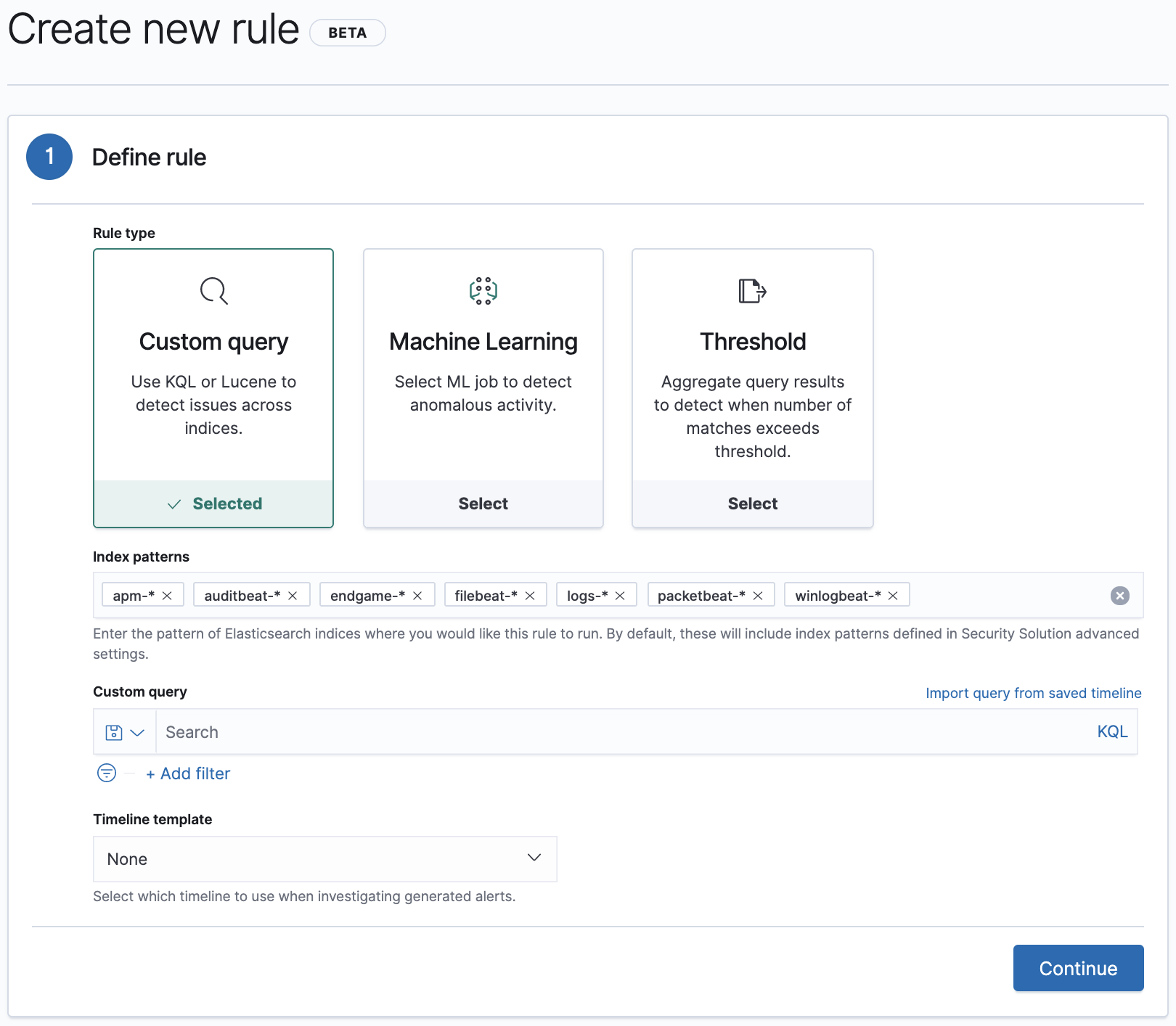Screen dimensions: 1176x1026
Task: Open Import query from saved timeline
Action: (x=1034, y=693)
